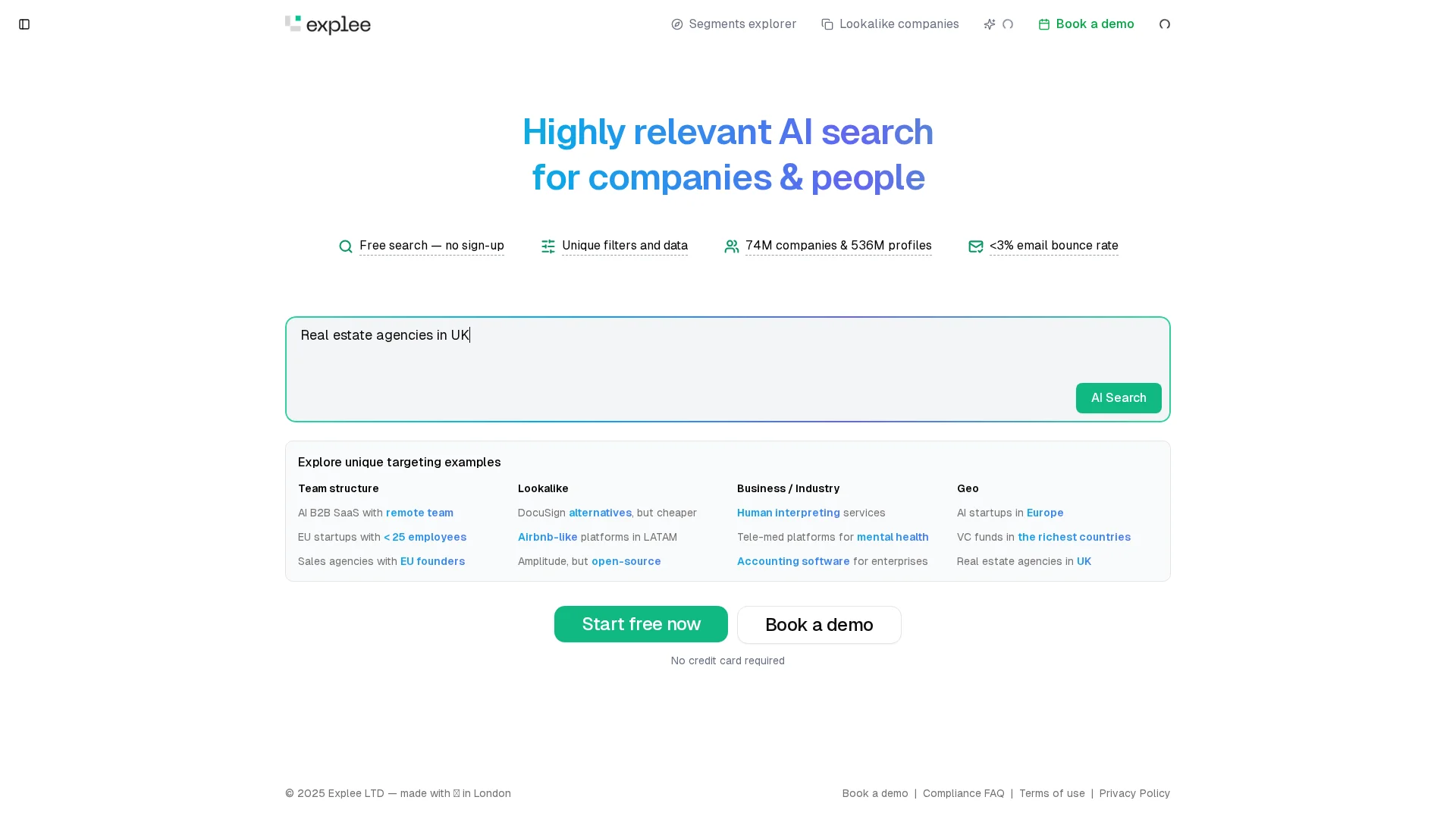The image size is (1456, 819).
Task: Click the compass icon beside Segments explorer
Action: point(677,24)
